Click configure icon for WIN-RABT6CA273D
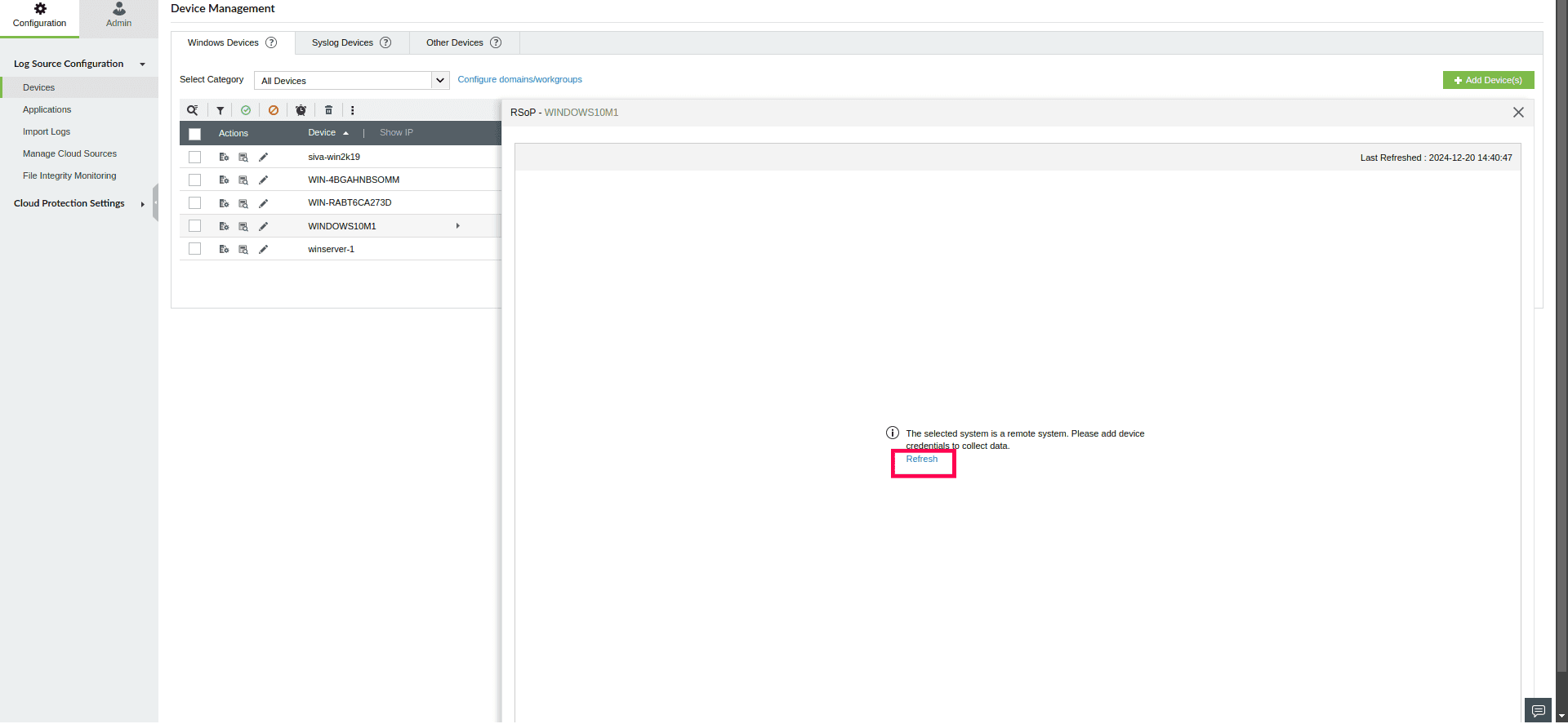This screenshot has height=724, width=1568. pyautogui.click(x=224, y=203)
